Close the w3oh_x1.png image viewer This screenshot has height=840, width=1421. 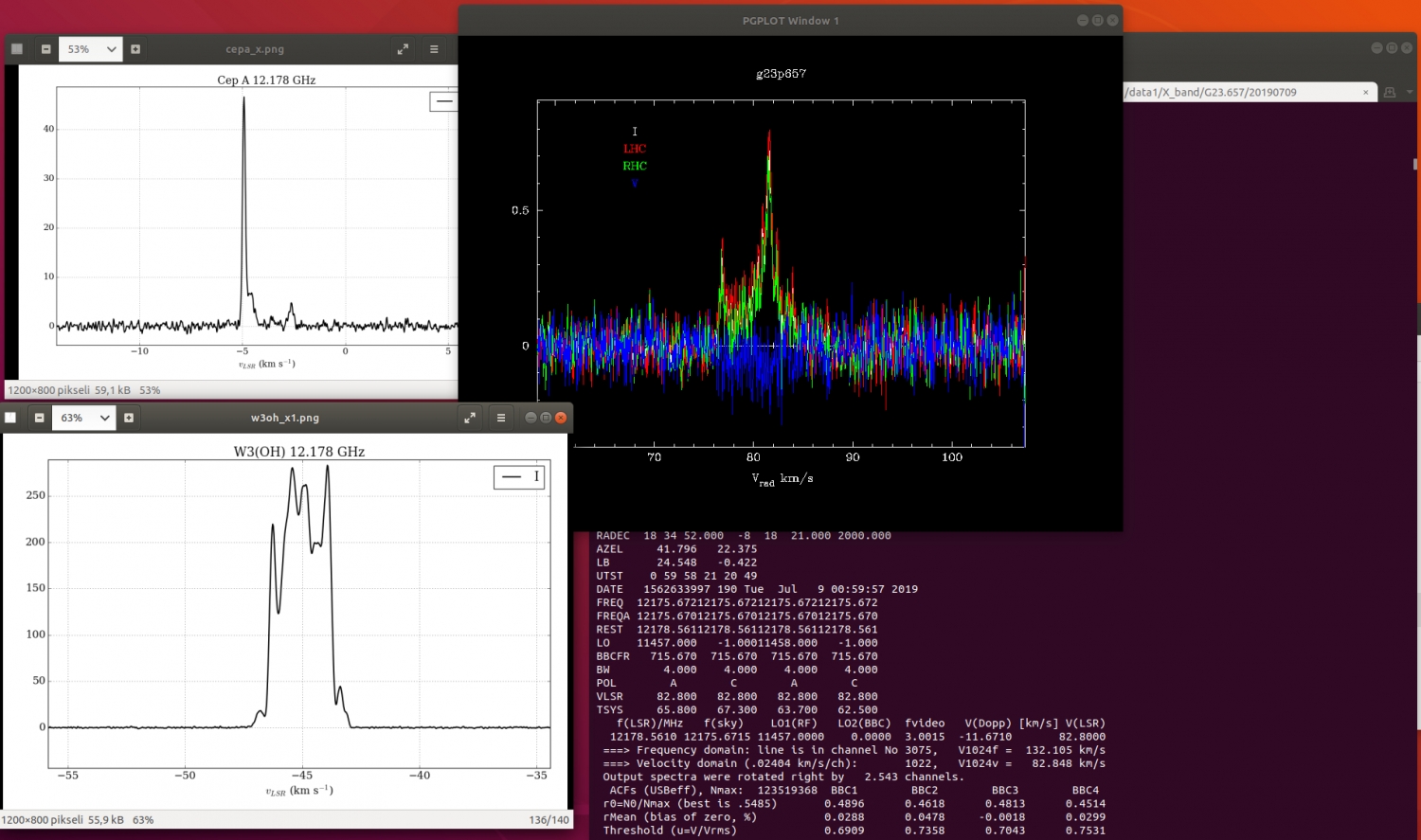click(x=561, y=418)
